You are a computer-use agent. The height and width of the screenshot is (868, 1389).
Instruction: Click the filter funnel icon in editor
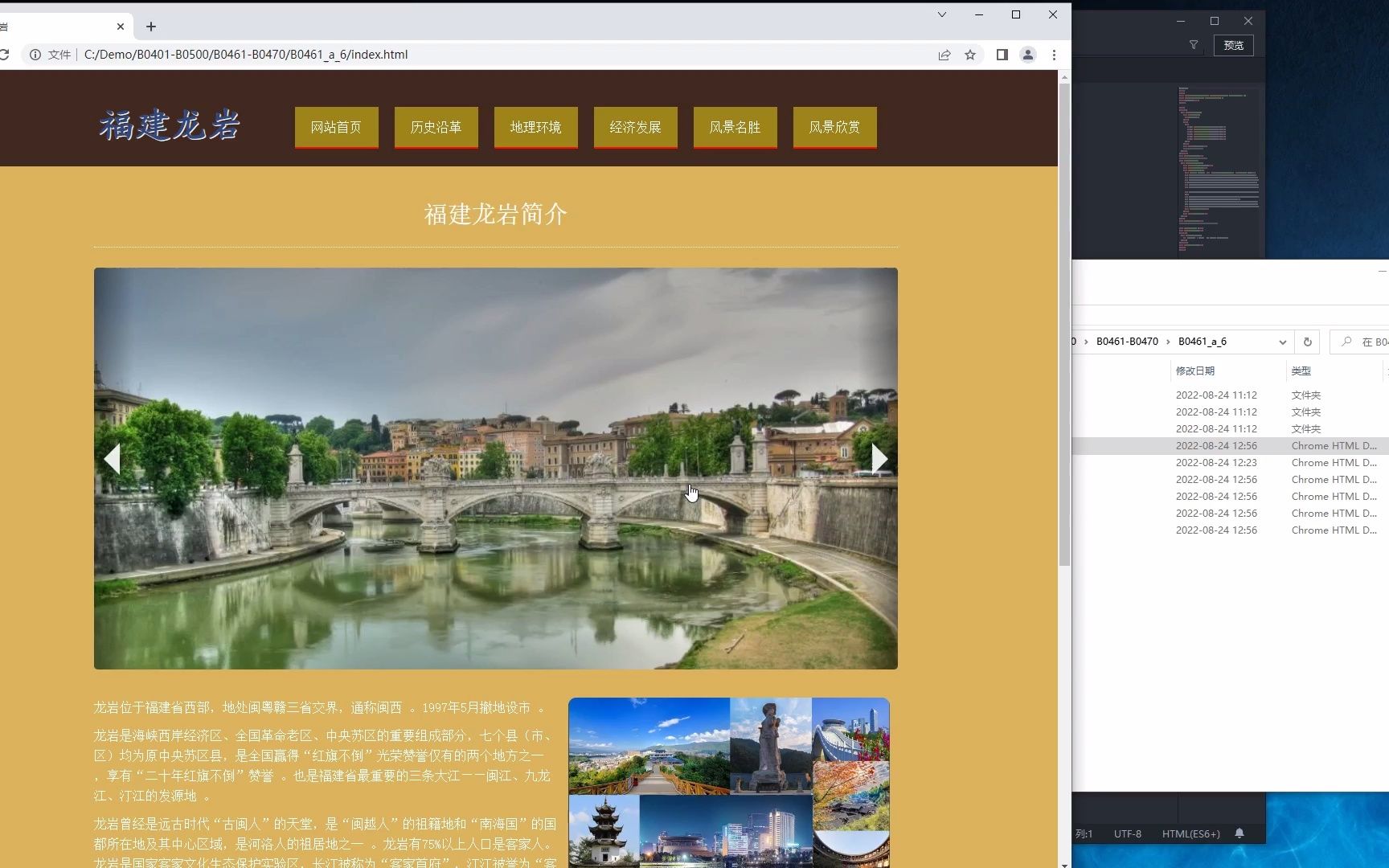pyautogui.click(x=1194, y=45)
